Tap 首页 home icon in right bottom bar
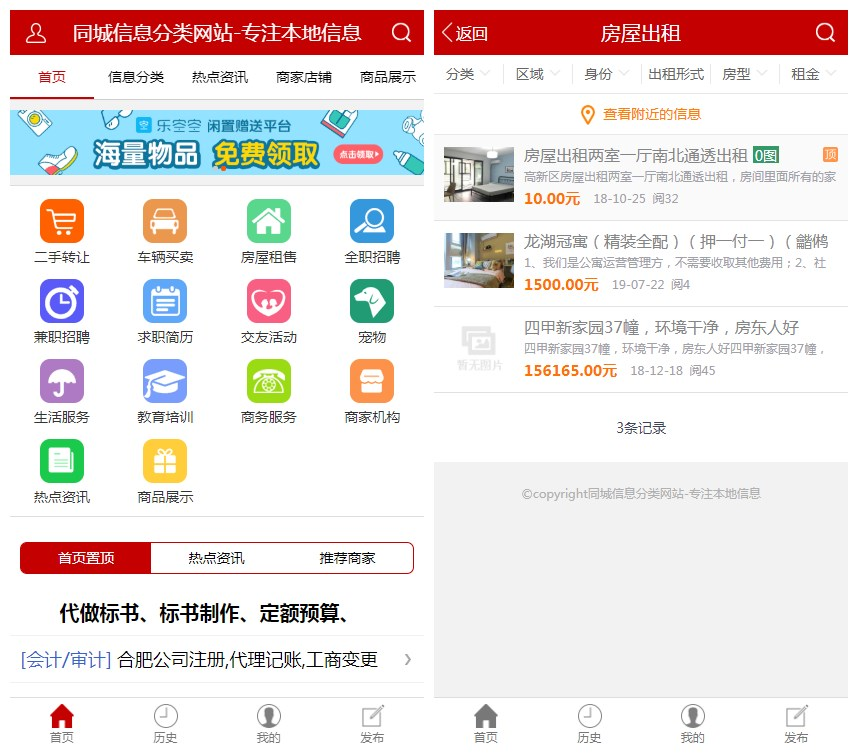Image resolution: width=858 pixels, height=756 pixels. point(486,716)
